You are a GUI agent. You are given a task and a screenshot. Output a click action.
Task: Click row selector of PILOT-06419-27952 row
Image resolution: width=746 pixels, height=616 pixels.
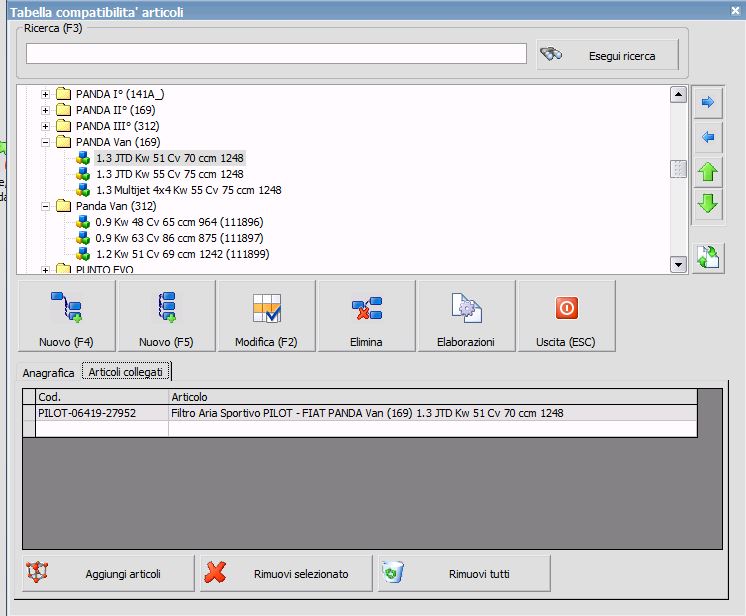[29, 413]
